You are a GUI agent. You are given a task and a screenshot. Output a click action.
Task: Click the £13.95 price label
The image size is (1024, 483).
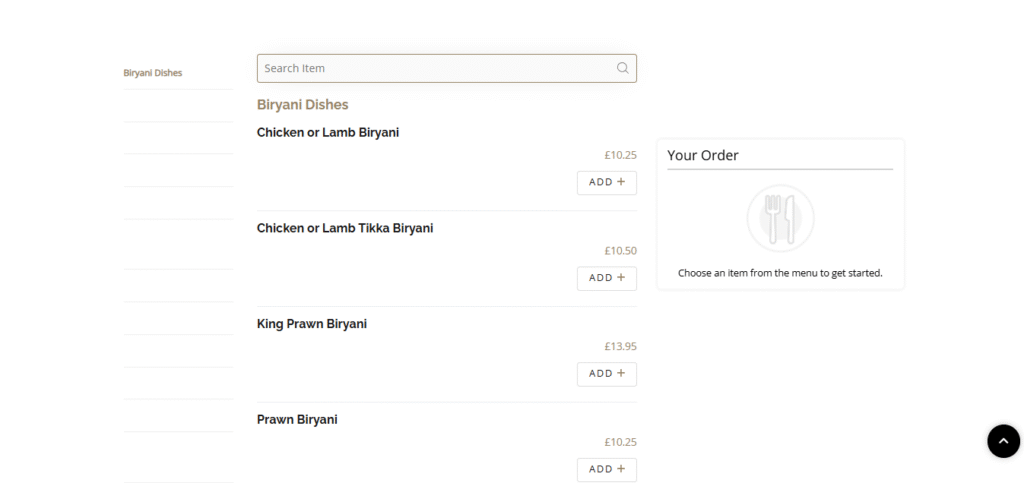pyautogui.click(x=620, y=346)
